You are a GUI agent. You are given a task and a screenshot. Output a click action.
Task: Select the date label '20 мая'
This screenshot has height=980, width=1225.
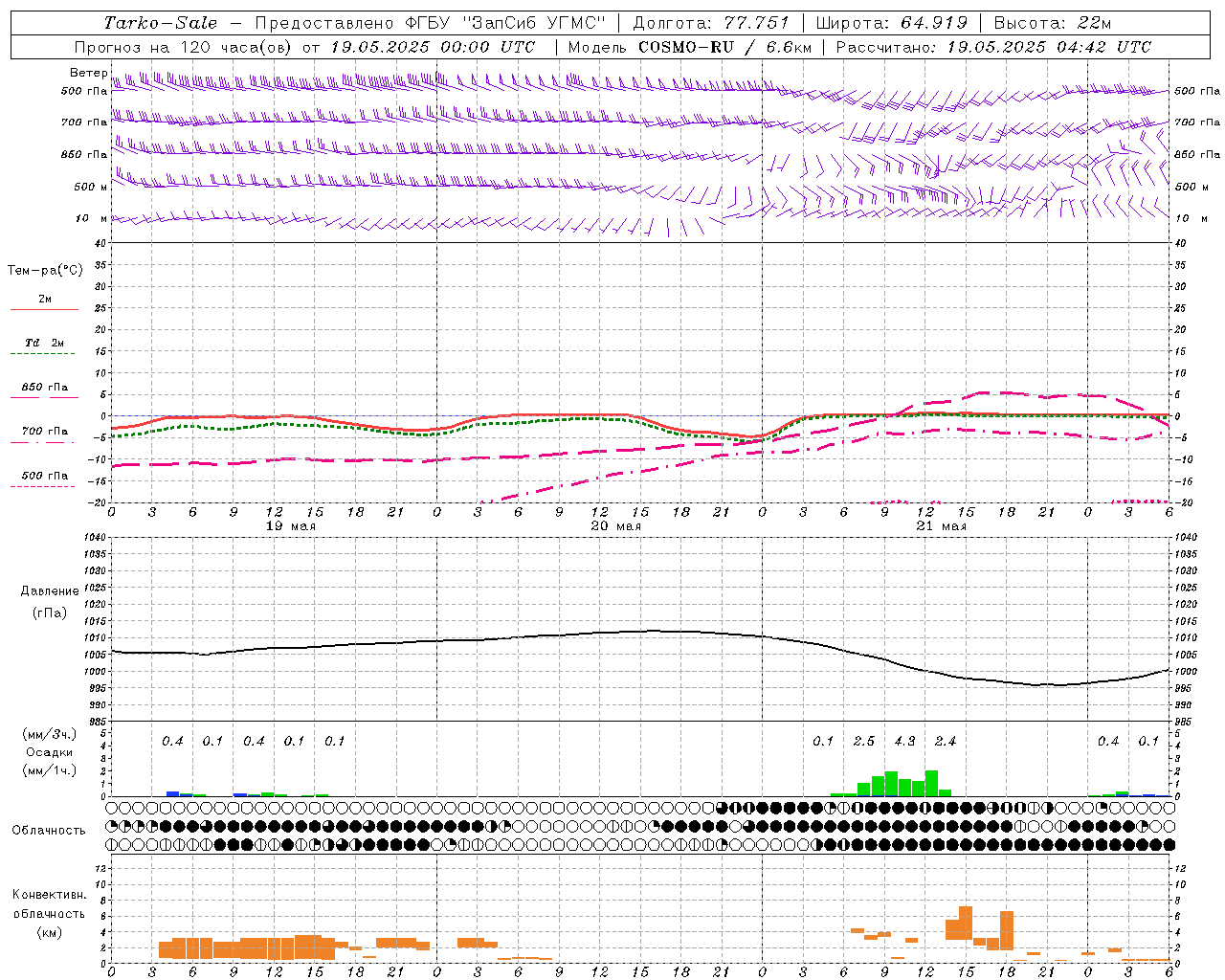coord(615,526)
